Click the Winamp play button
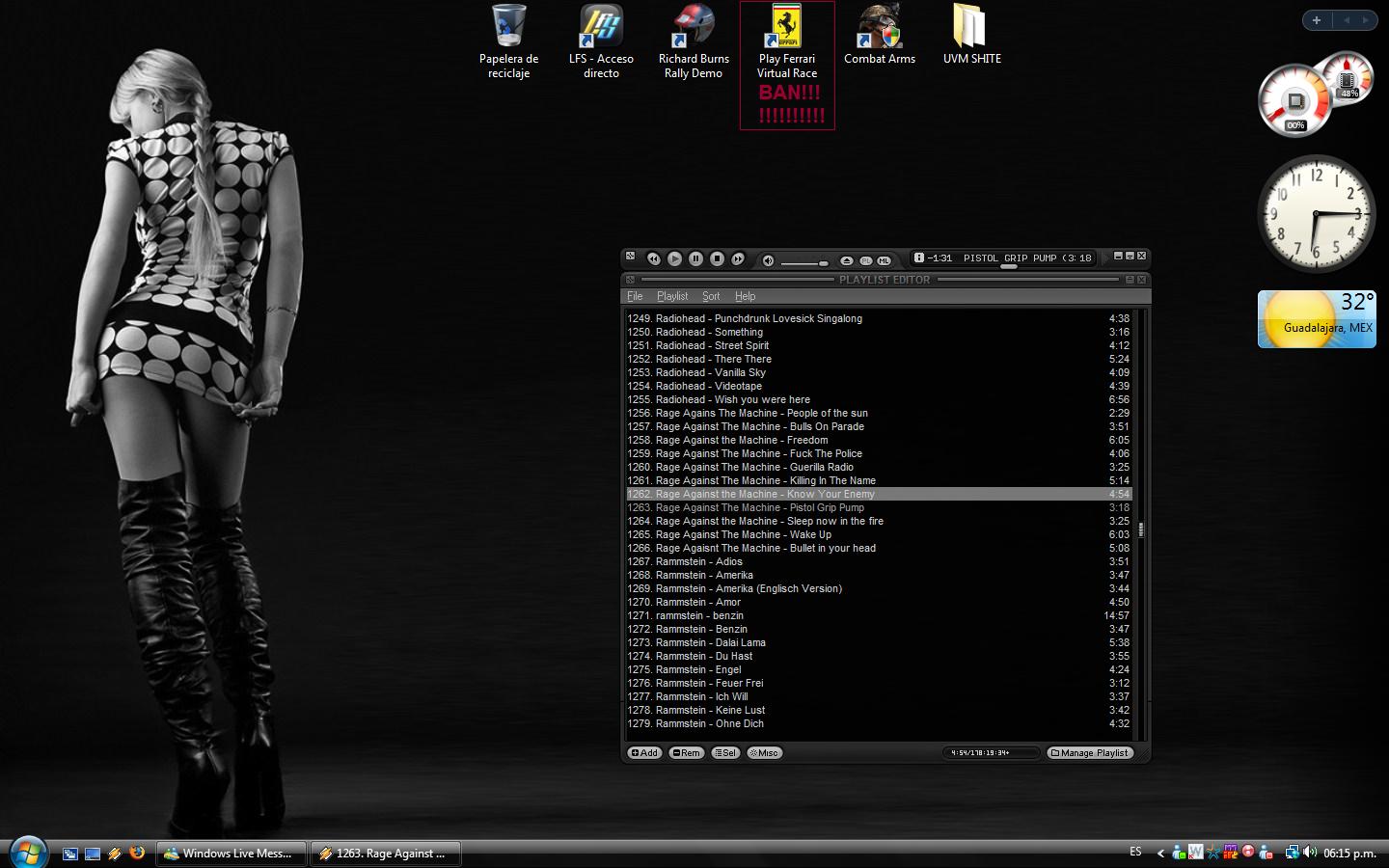 (674, 258)
